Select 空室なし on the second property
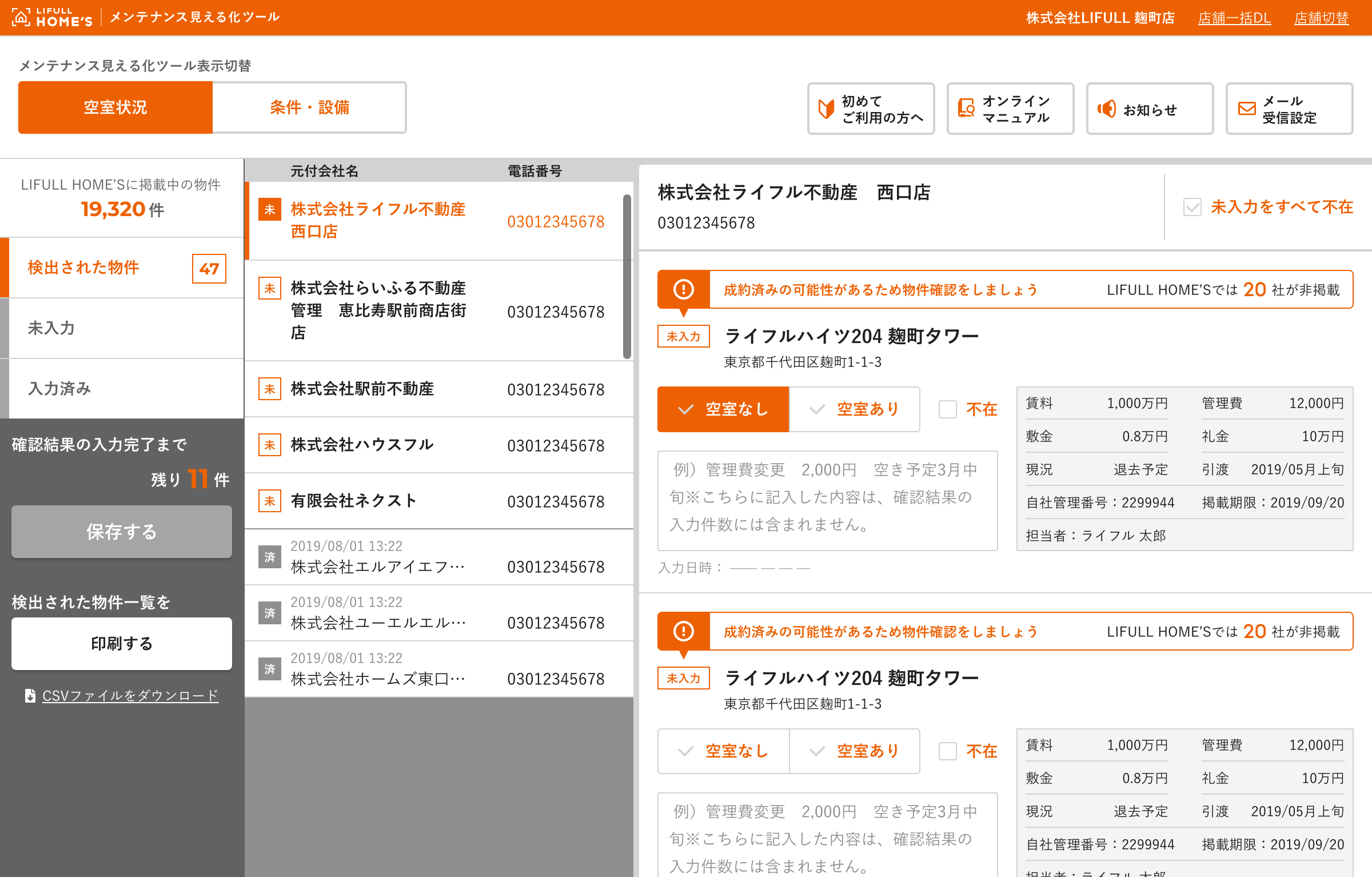 point(723,751)
